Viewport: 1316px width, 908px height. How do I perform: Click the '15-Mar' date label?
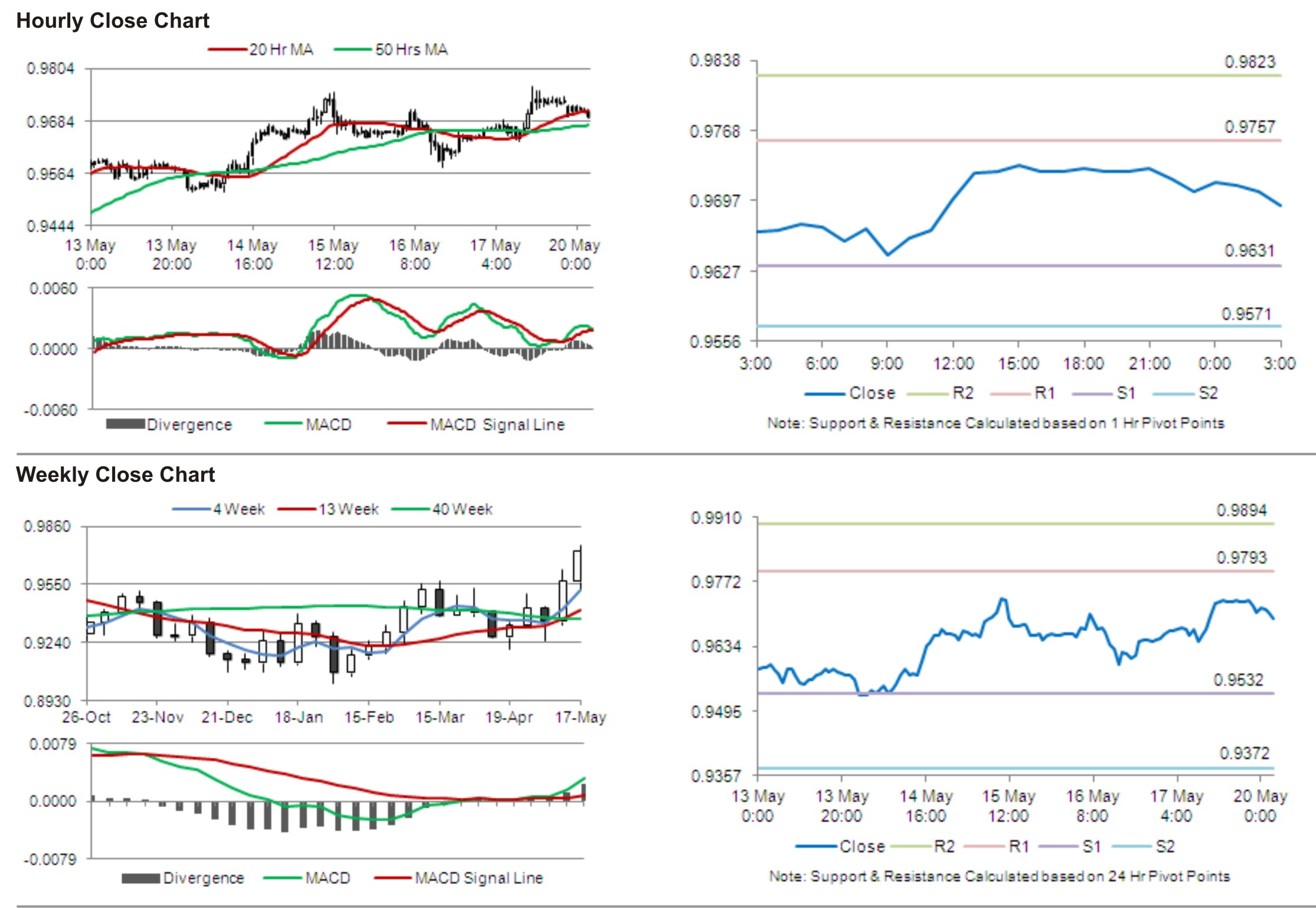point(439,717)
